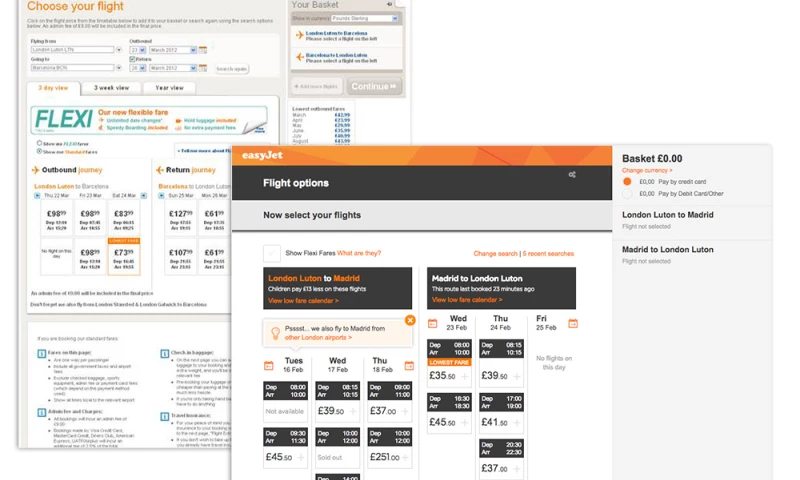Click the easyJet logo in orange header
800x480 pixels.
[x=262, y=155]
